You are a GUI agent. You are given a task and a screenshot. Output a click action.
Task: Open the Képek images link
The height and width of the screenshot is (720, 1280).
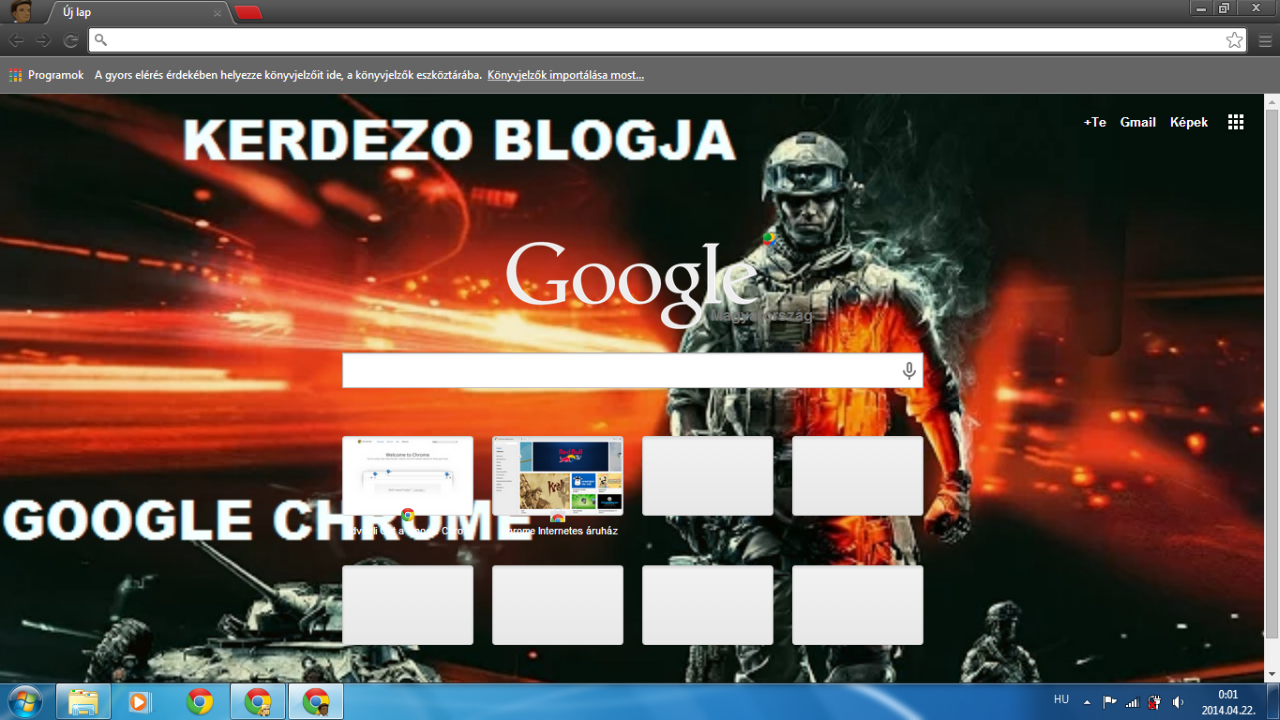1188,122
